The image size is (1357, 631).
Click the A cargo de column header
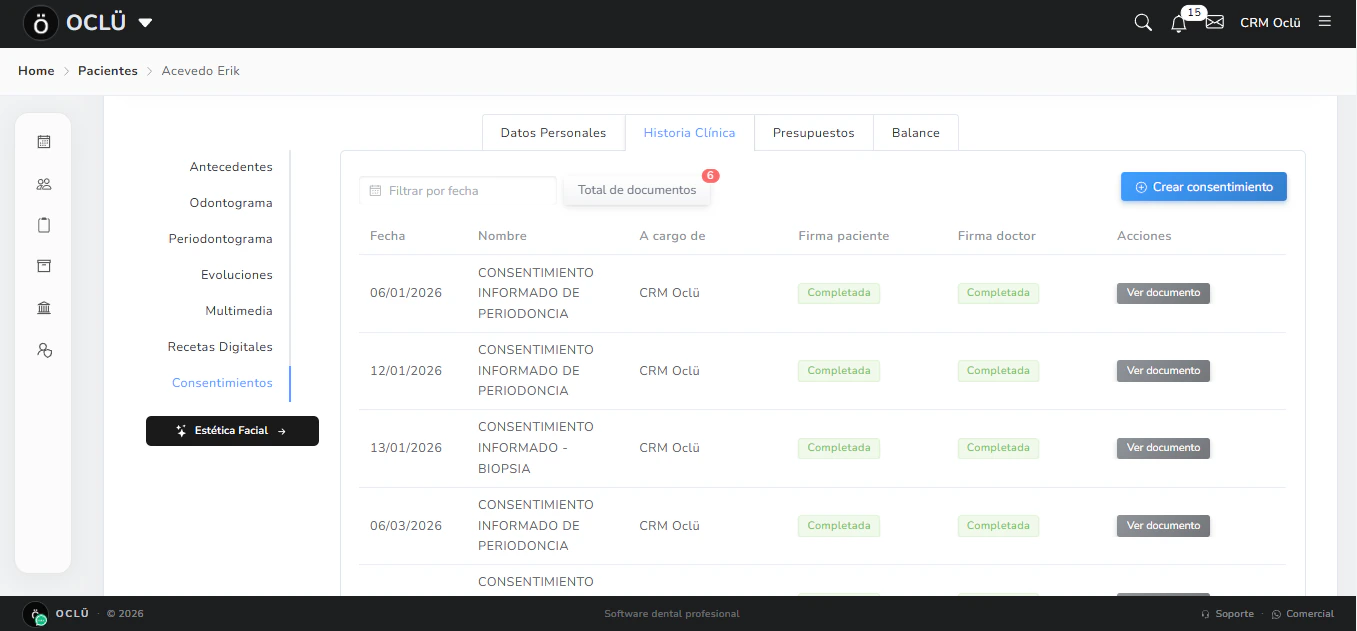click(x=673, y=236)
